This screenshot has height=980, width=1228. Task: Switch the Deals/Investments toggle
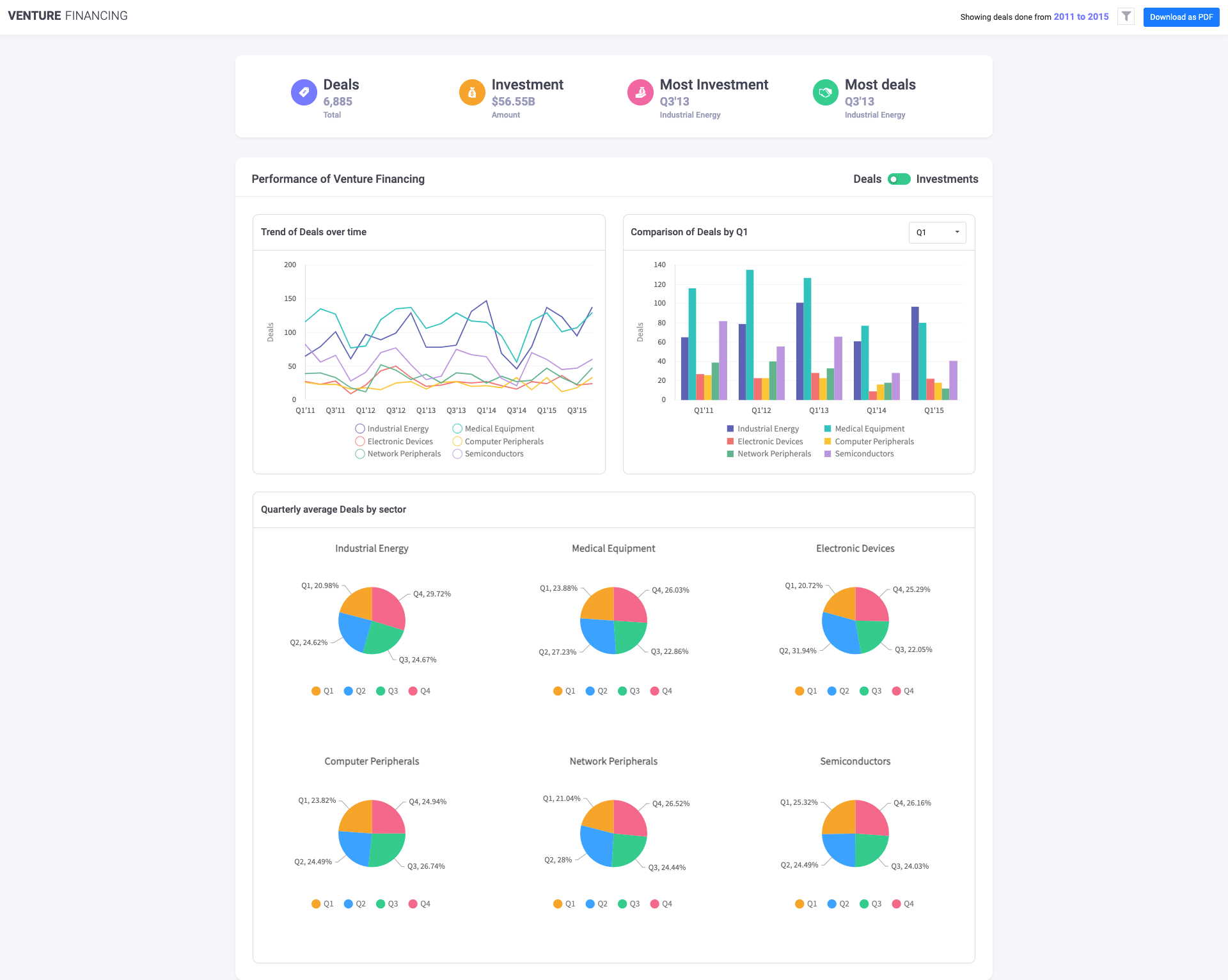click(x=899, y=179)
